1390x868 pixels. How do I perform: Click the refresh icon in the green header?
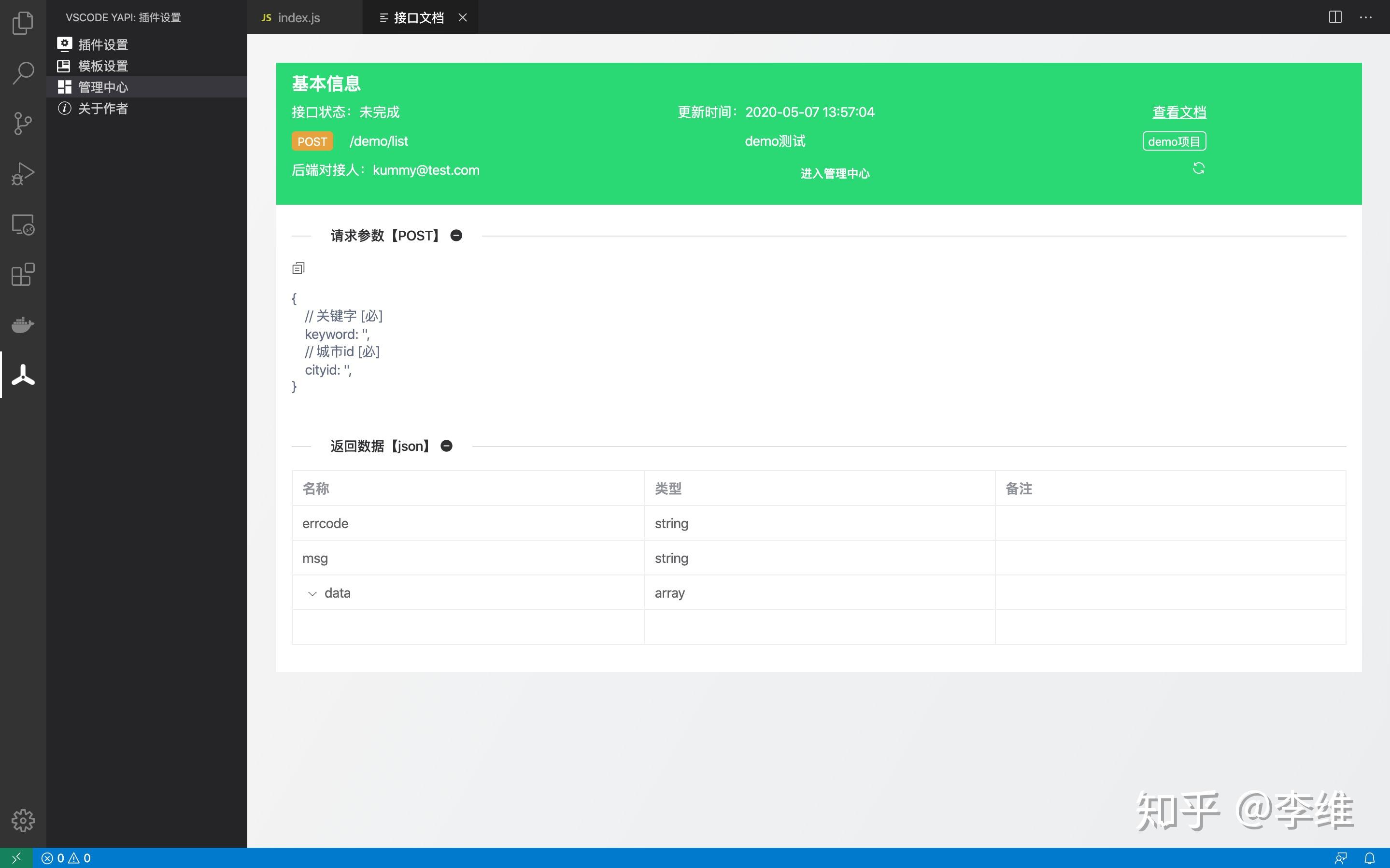[1199, 168]
